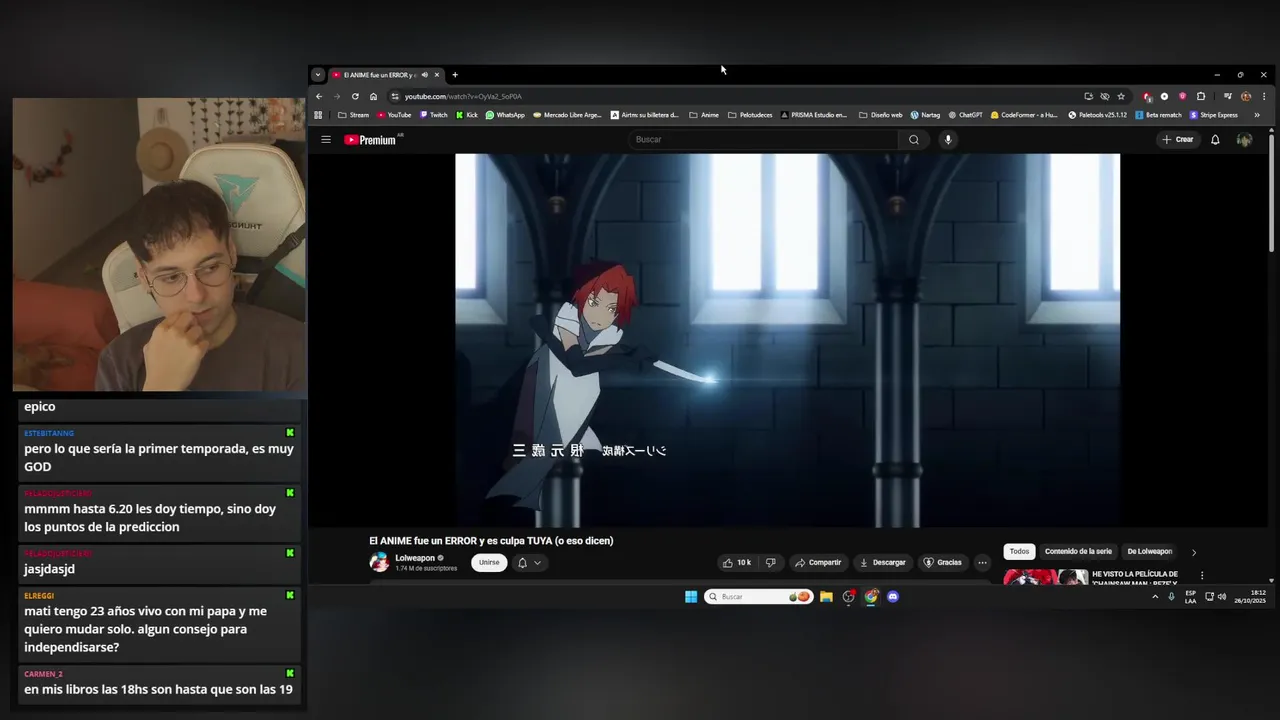Select the Todos filter chip
The width and height of the screenshot is (1280, 720).
pos(1019,552)
